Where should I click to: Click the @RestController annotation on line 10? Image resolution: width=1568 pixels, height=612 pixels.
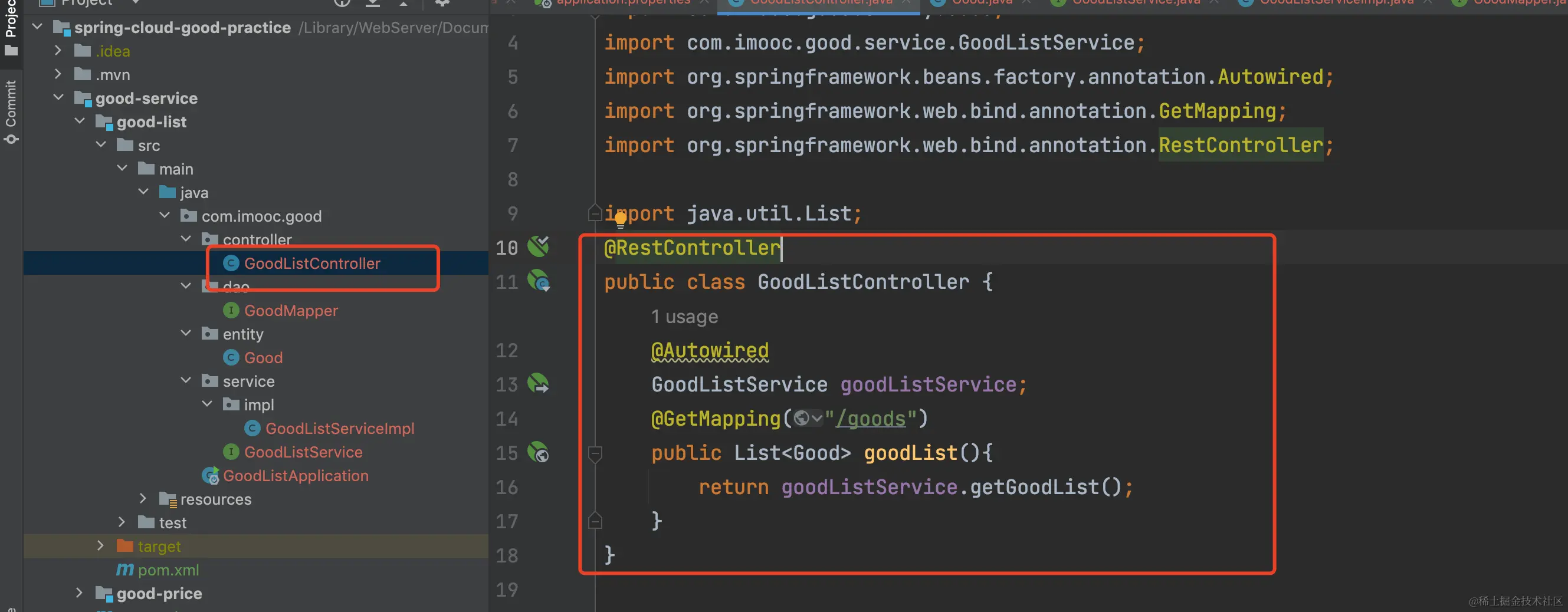[692, 248]
